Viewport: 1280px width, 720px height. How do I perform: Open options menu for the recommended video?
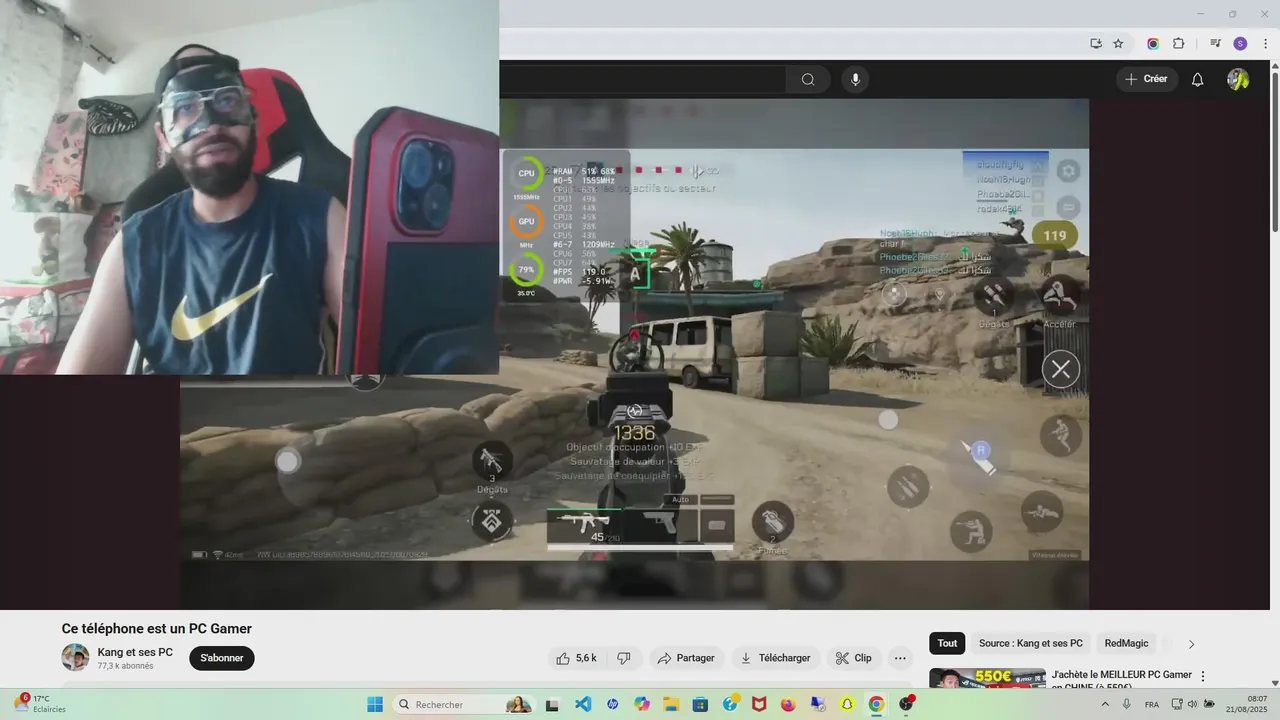(1203, 677)
